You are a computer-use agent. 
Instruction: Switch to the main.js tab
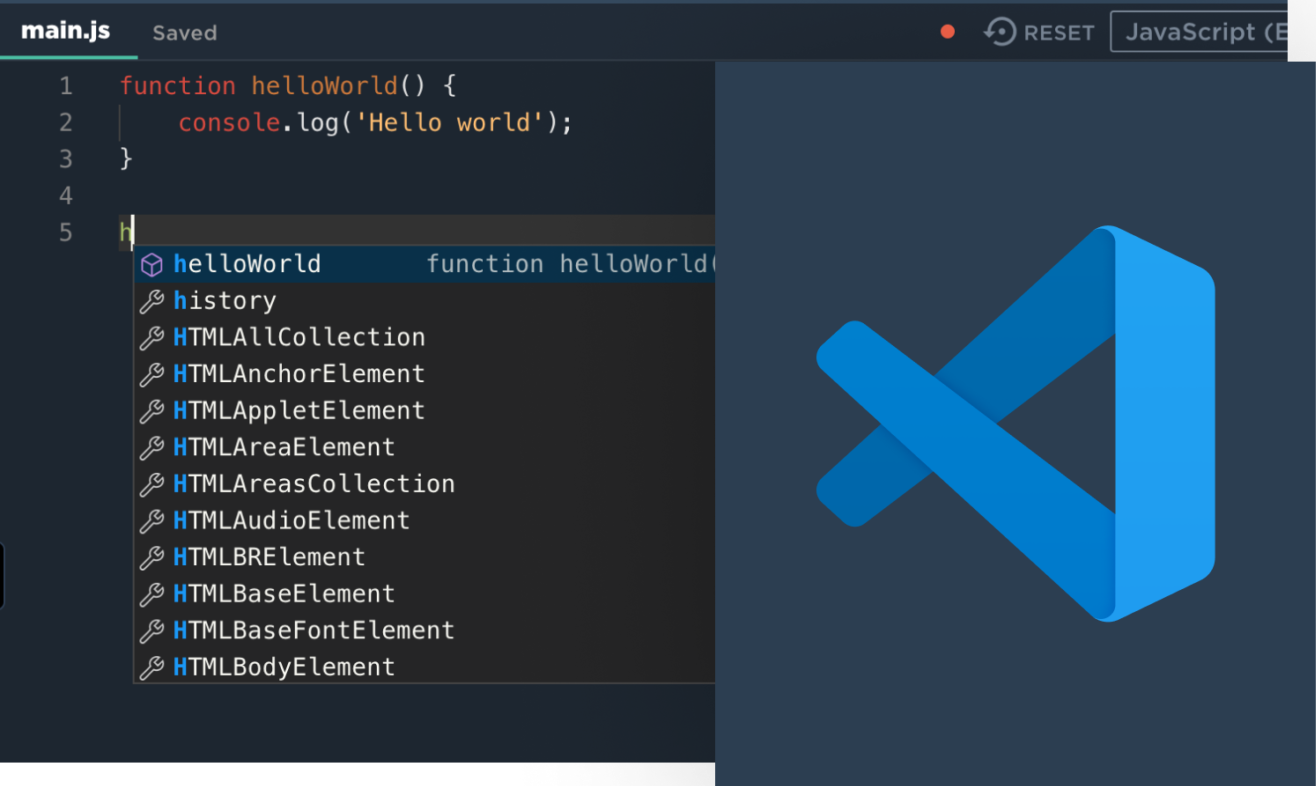pyautogui.click(x=66, y=31)
